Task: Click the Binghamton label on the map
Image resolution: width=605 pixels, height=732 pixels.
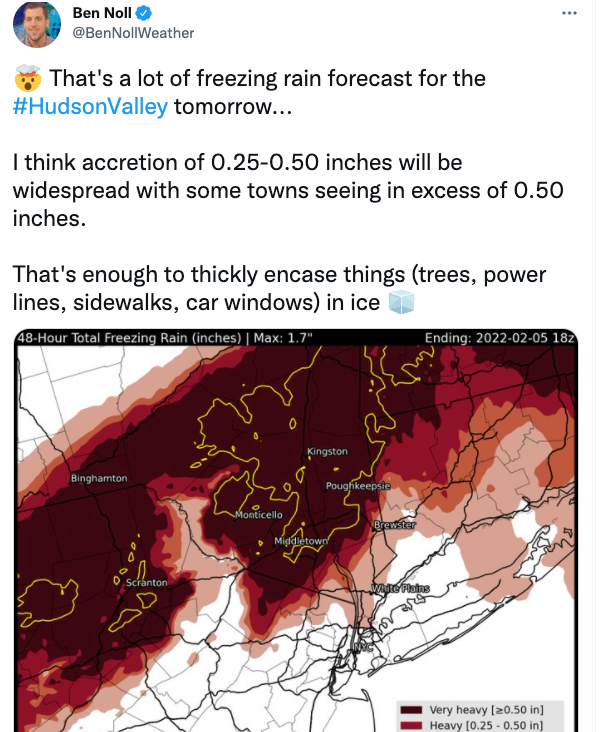Action: point(99,478)
